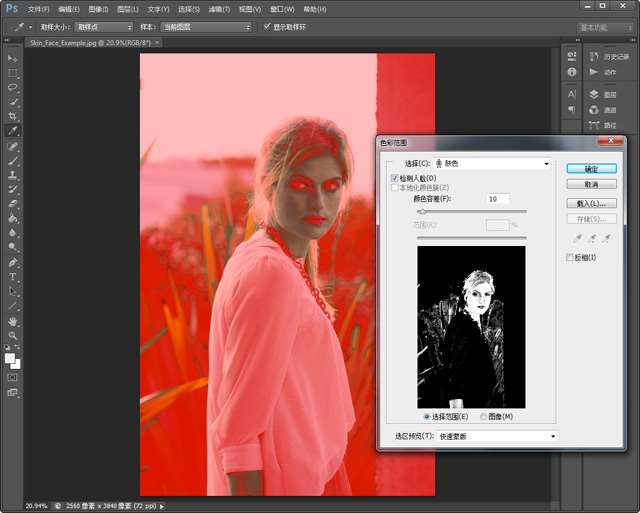Click the Fuzziness (颜色容差) slider handle
The height and width of the screenshot is (513, 640).
[x=422, y=212]
